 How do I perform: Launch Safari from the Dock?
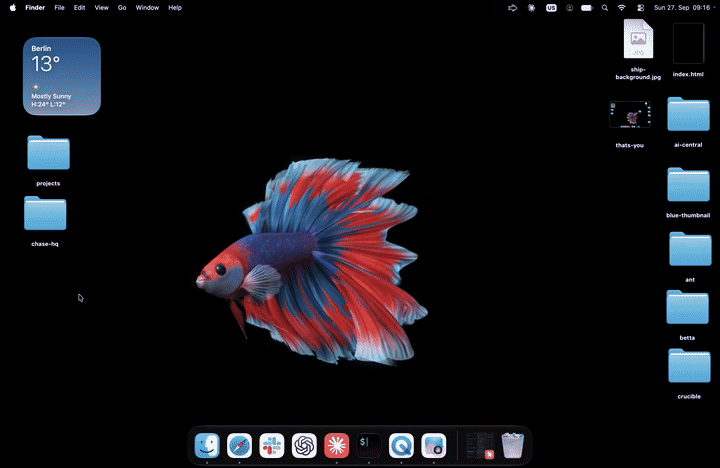point(239,445)
